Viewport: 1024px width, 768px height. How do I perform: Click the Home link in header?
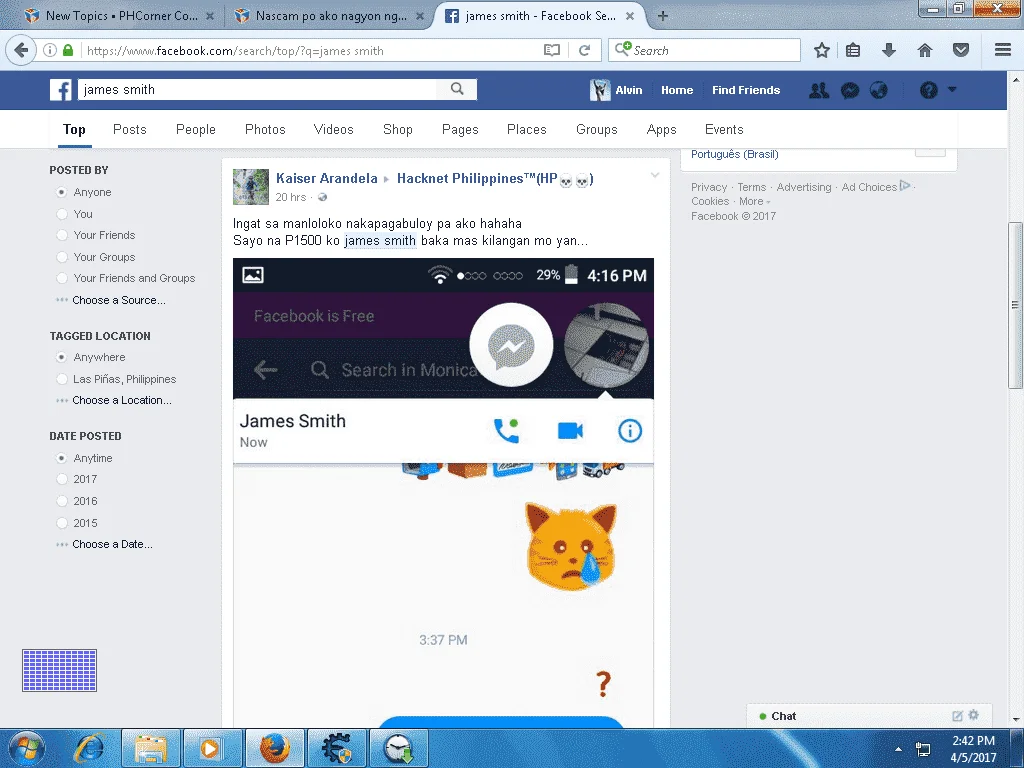pyautogui.click(x=677, y=90)
